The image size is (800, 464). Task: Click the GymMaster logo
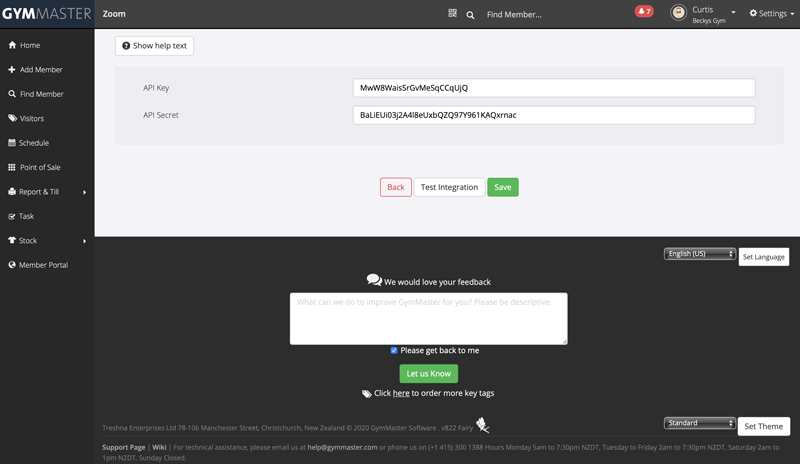click(x=46, y=14)
